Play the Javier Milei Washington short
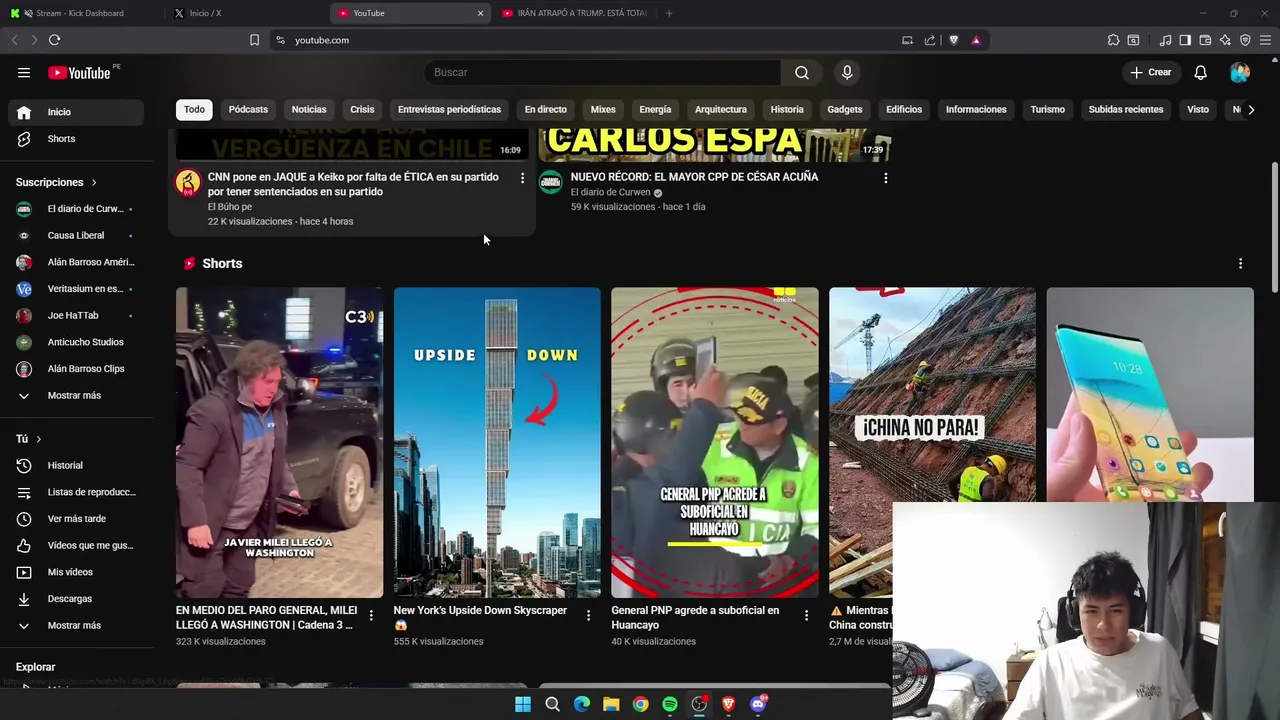This screenshot has height=720, width=1280. [x=279, y=443]
